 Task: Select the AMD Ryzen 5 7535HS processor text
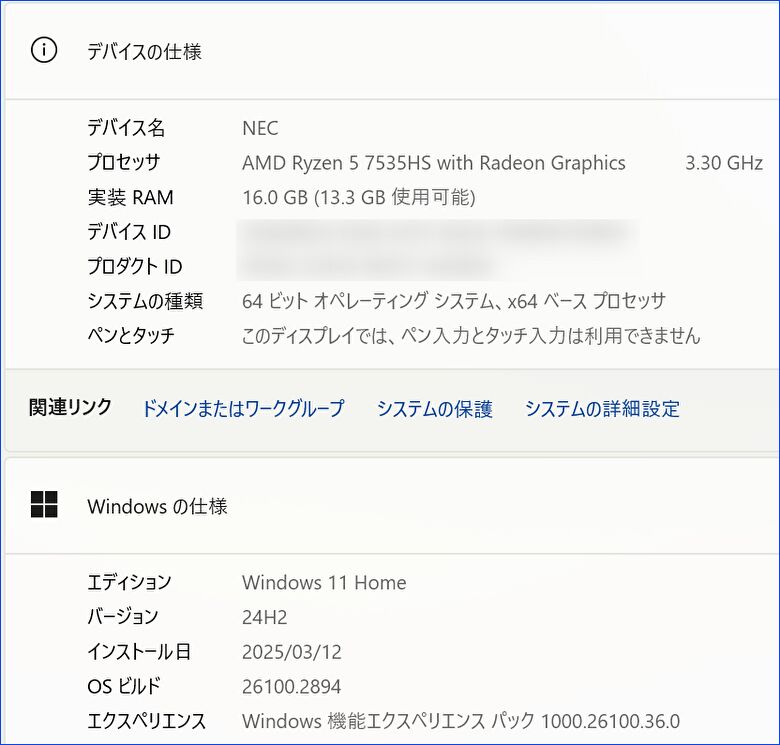pos(434,163)
